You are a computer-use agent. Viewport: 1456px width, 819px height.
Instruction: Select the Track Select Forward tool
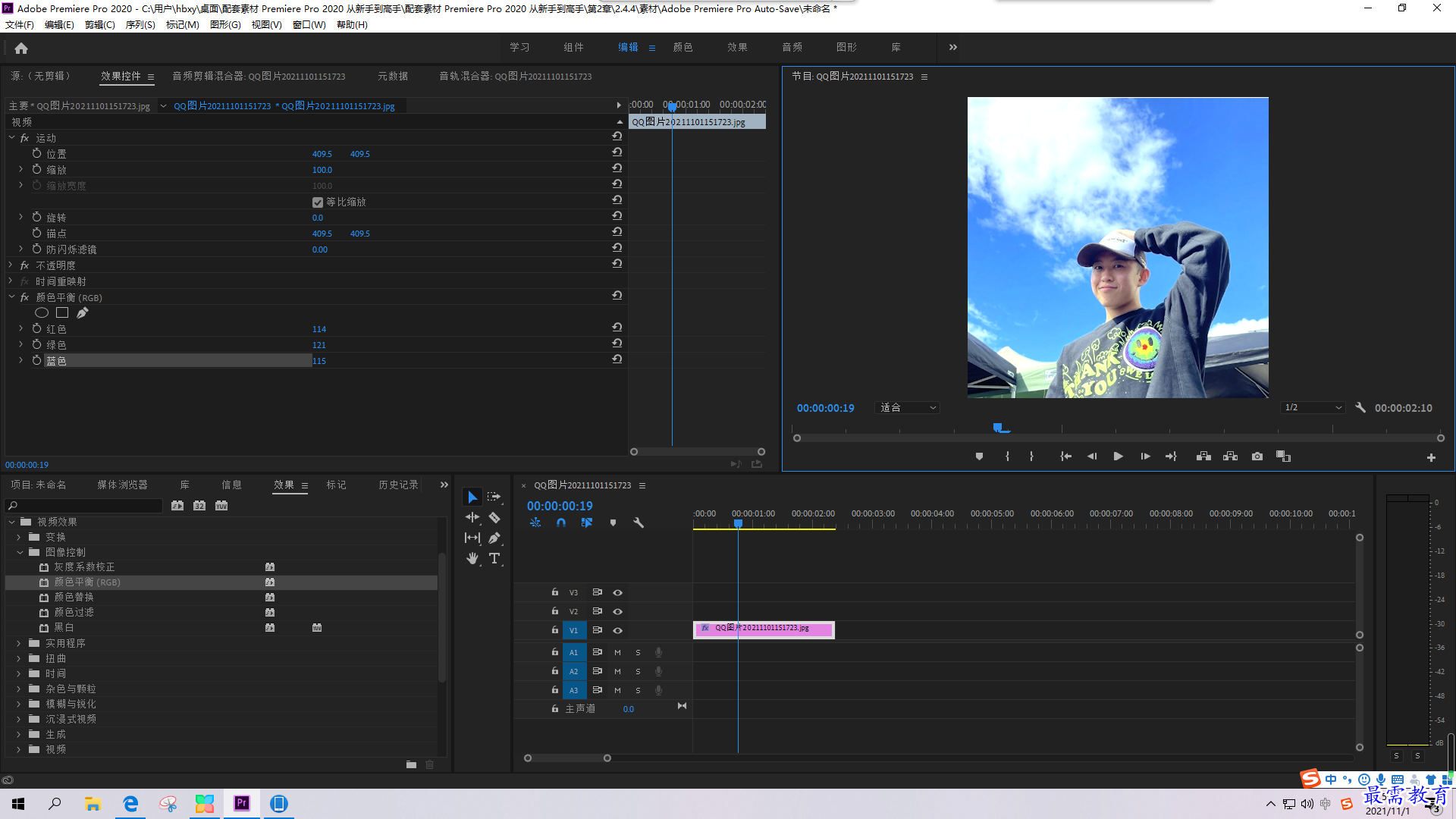point(494,497)
